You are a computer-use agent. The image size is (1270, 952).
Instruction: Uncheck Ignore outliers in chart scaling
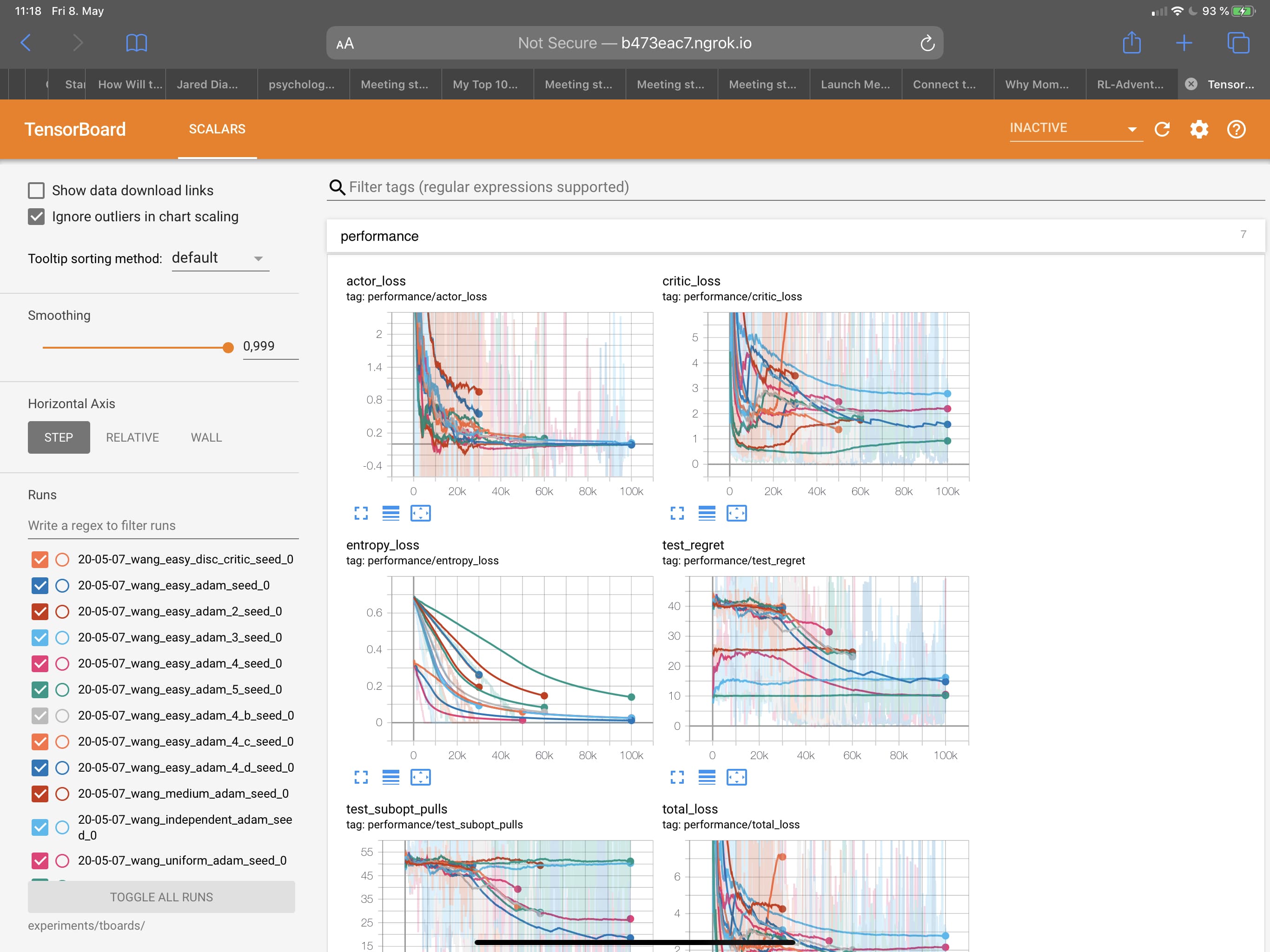[36, 217]
